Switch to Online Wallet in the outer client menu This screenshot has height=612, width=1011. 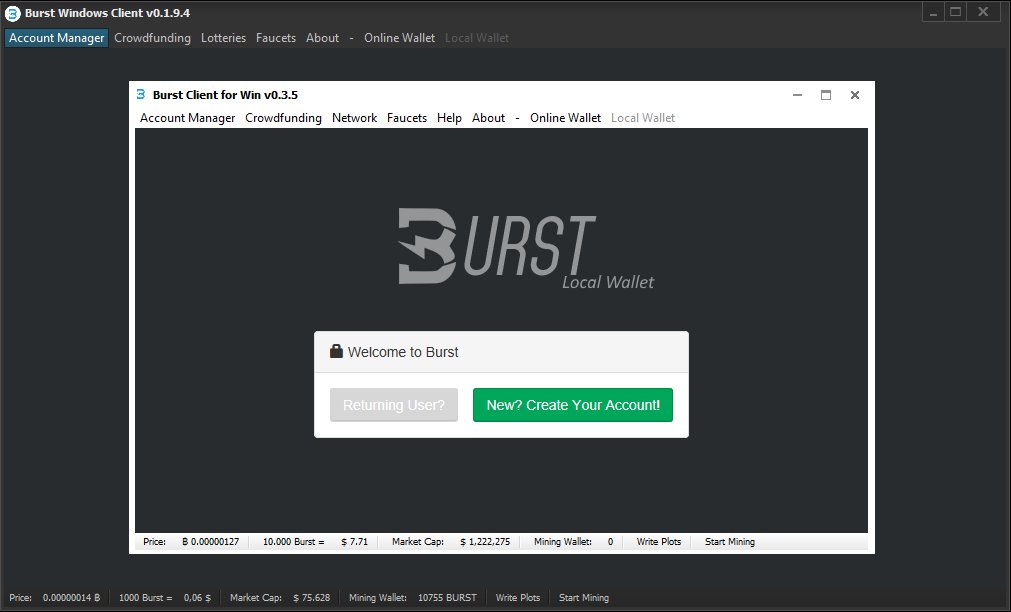[399, 38]
